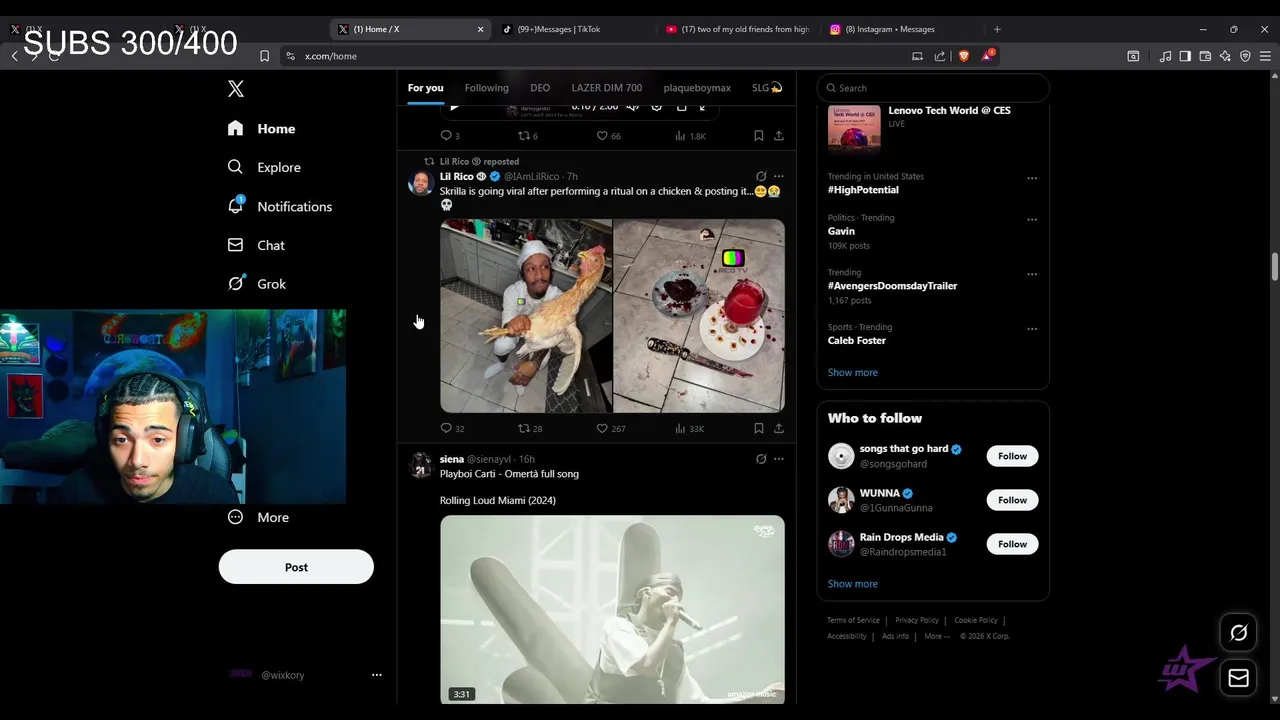This screenshot has height=720, width=1280.
Task: Open the browser music playlist icon
Action: coord(1165,56)
